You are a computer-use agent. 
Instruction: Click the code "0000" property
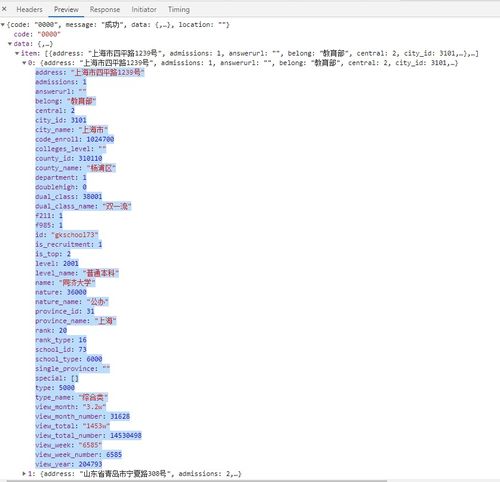[x=37, y=34]
